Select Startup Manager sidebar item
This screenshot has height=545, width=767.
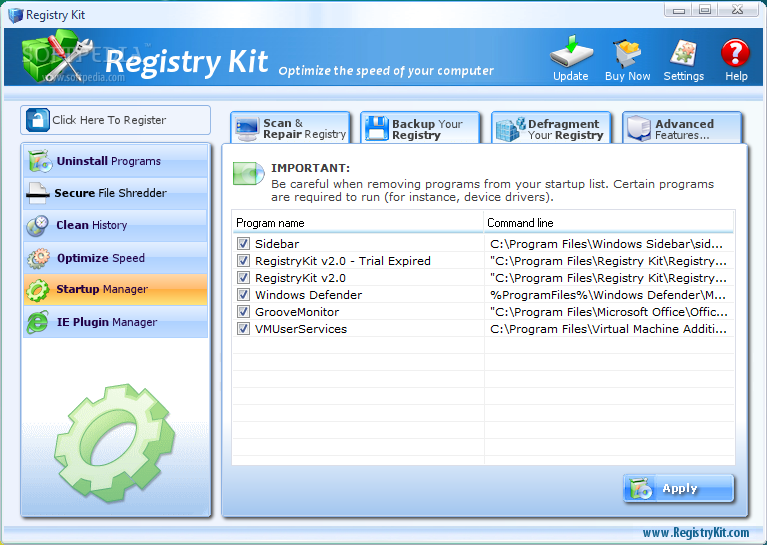click(115, 290)
